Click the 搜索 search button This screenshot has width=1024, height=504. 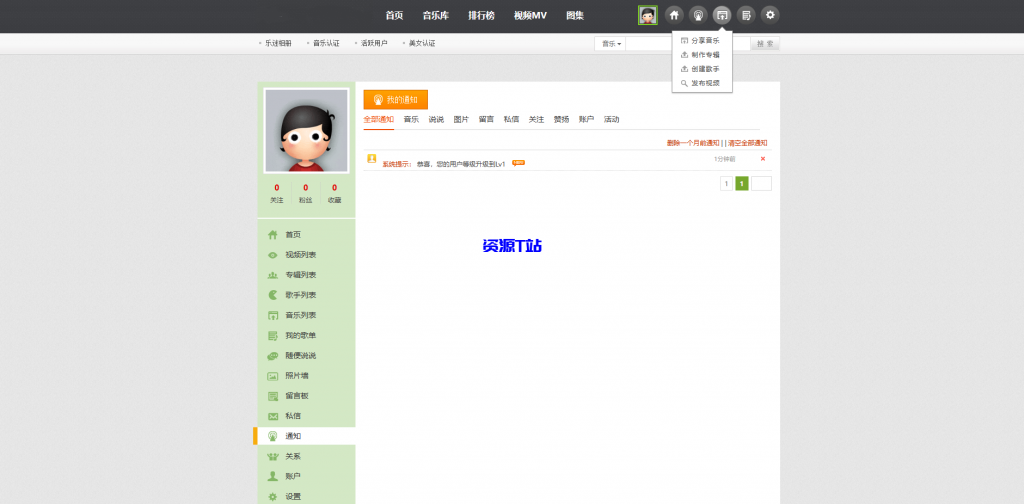[765, 44]
